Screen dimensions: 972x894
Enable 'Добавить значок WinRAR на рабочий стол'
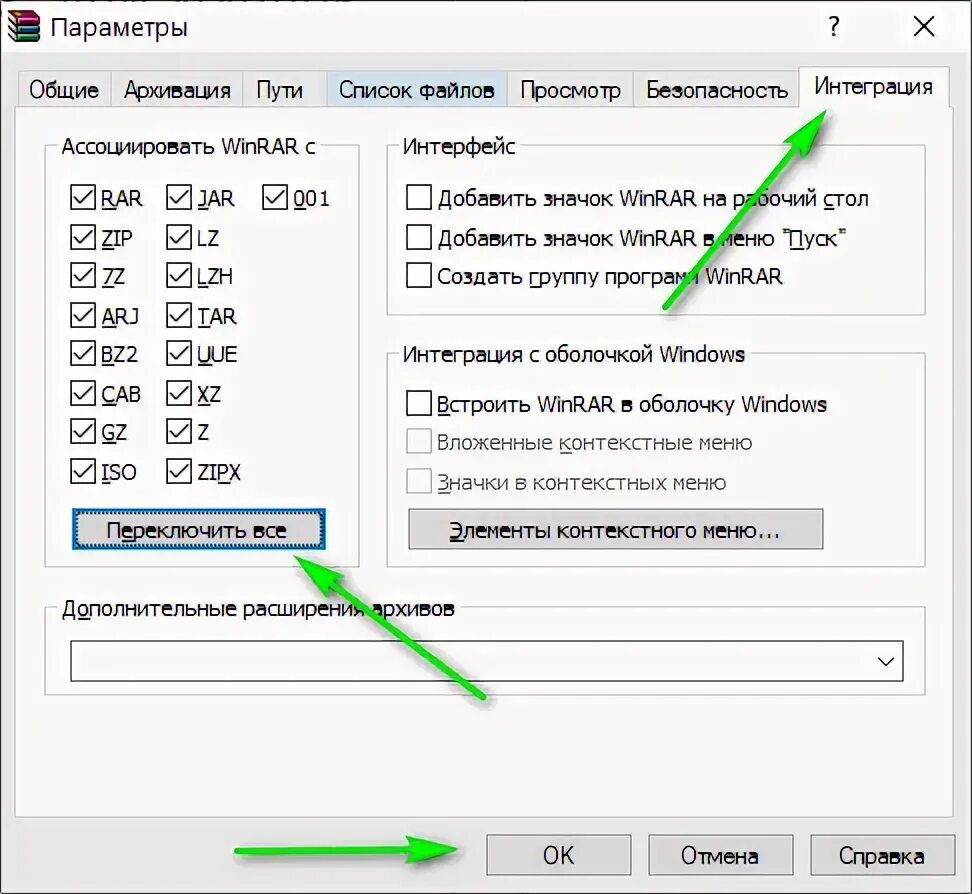coord(417,198)
